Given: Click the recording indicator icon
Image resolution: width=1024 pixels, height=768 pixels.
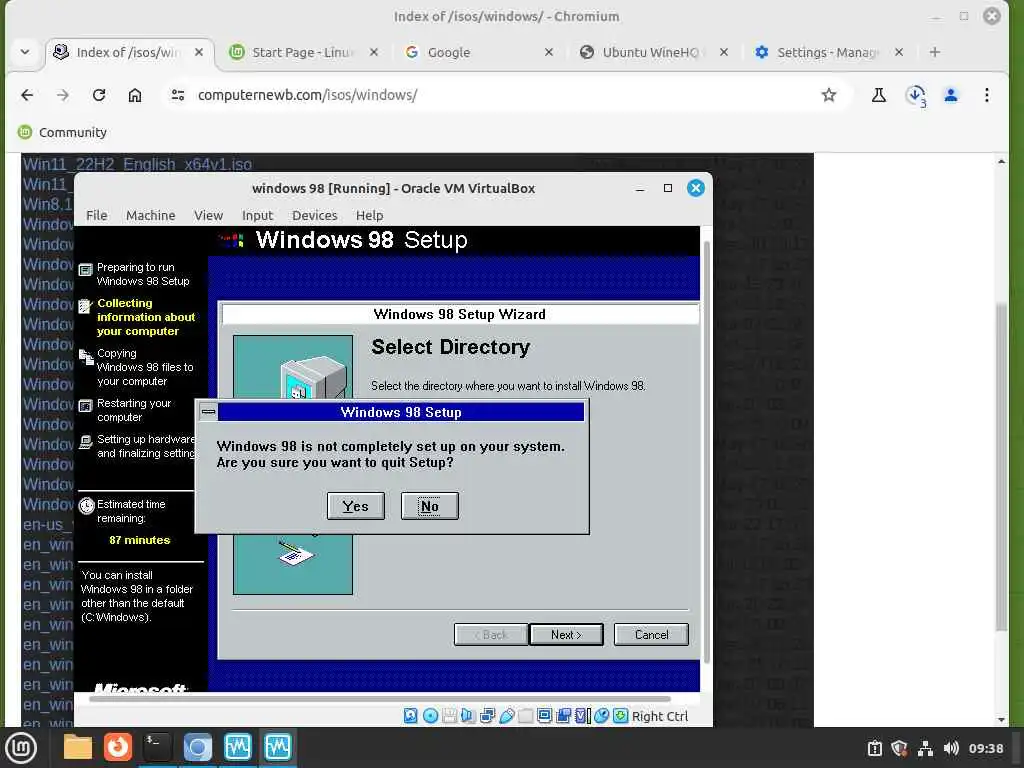Looking at the screenshot, I should [x=563, y=716].
